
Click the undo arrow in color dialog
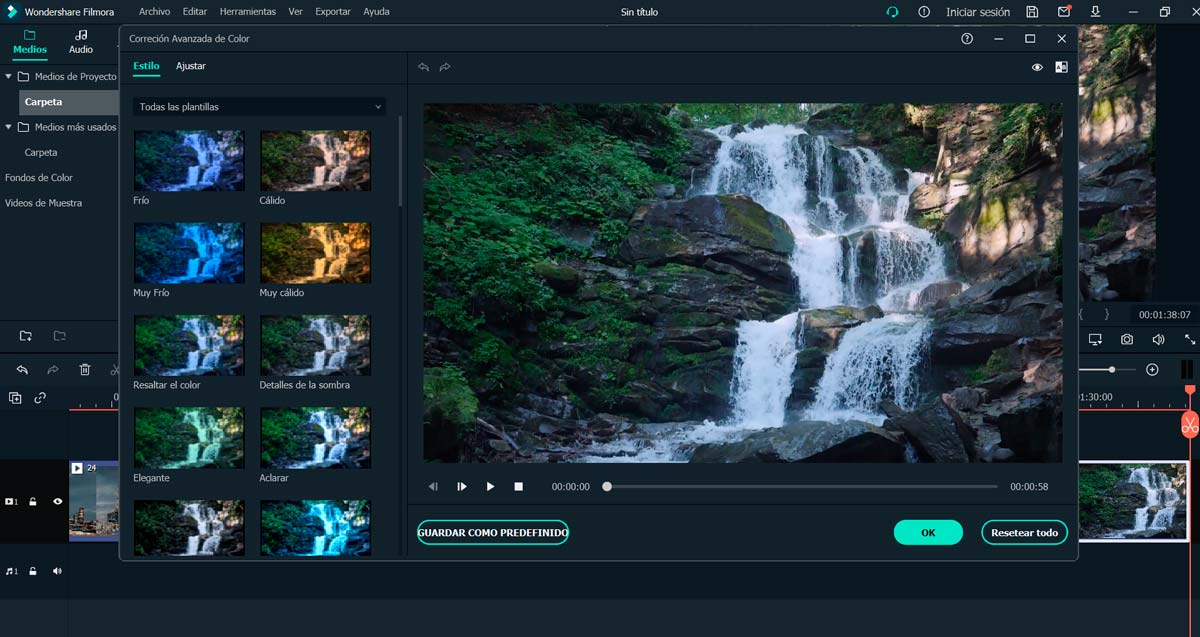(x=424, y=67)
